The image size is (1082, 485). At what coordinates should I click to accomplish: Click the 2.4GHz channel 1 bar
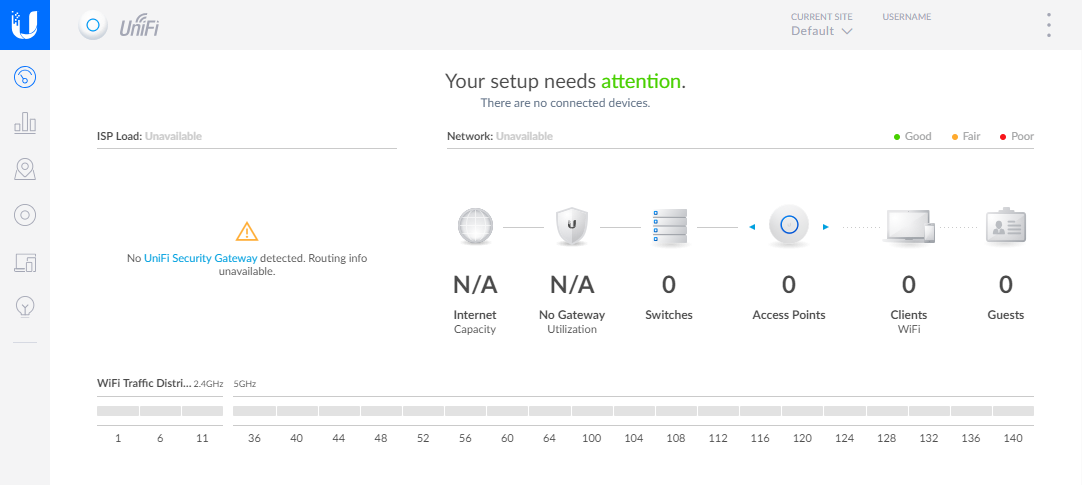118,410
